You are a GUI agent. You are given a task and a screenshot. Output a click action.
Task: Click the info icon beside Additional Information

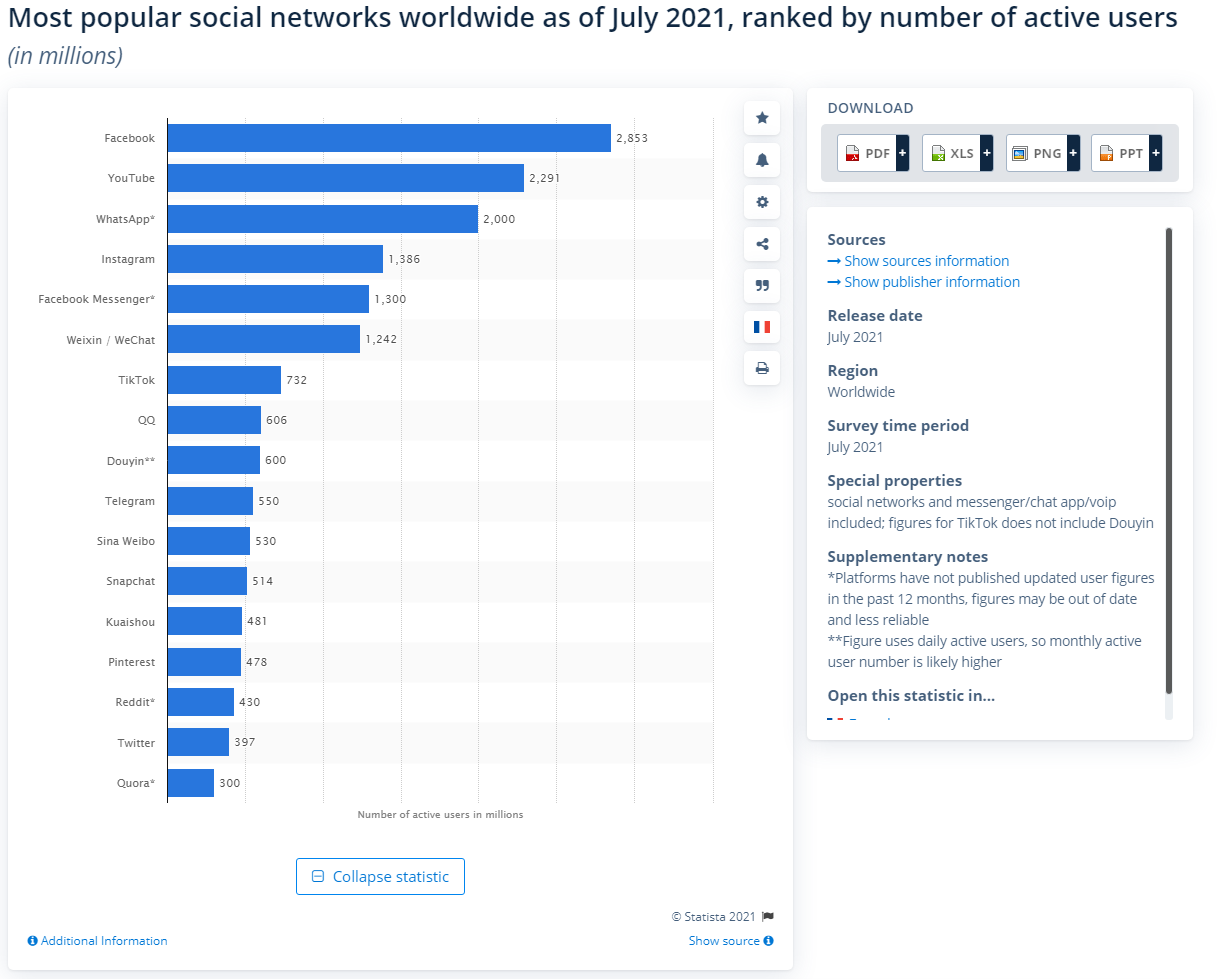pos(31,940)
